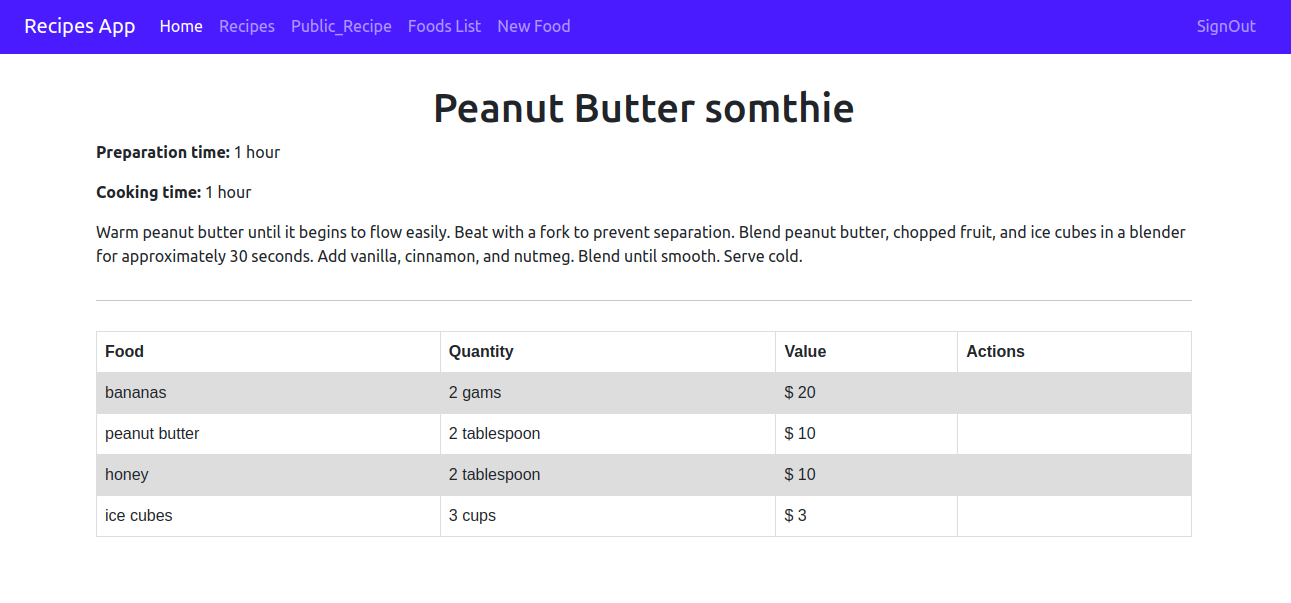Image resolution: width=1291 pixels, height=603 pixels.
Task: Click the ice cubes food cell
Action: click(268, 516)
